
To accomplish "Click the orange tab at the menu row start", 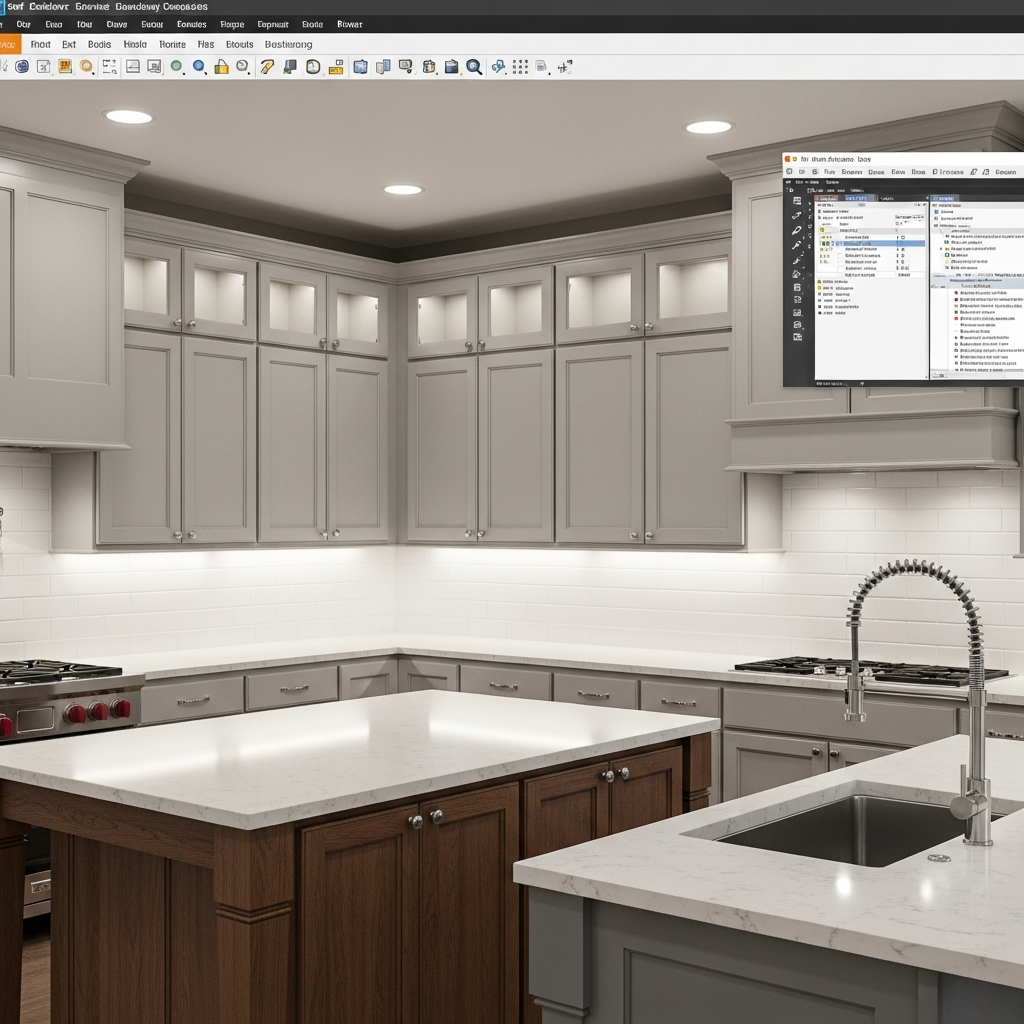I will (9, 44).
